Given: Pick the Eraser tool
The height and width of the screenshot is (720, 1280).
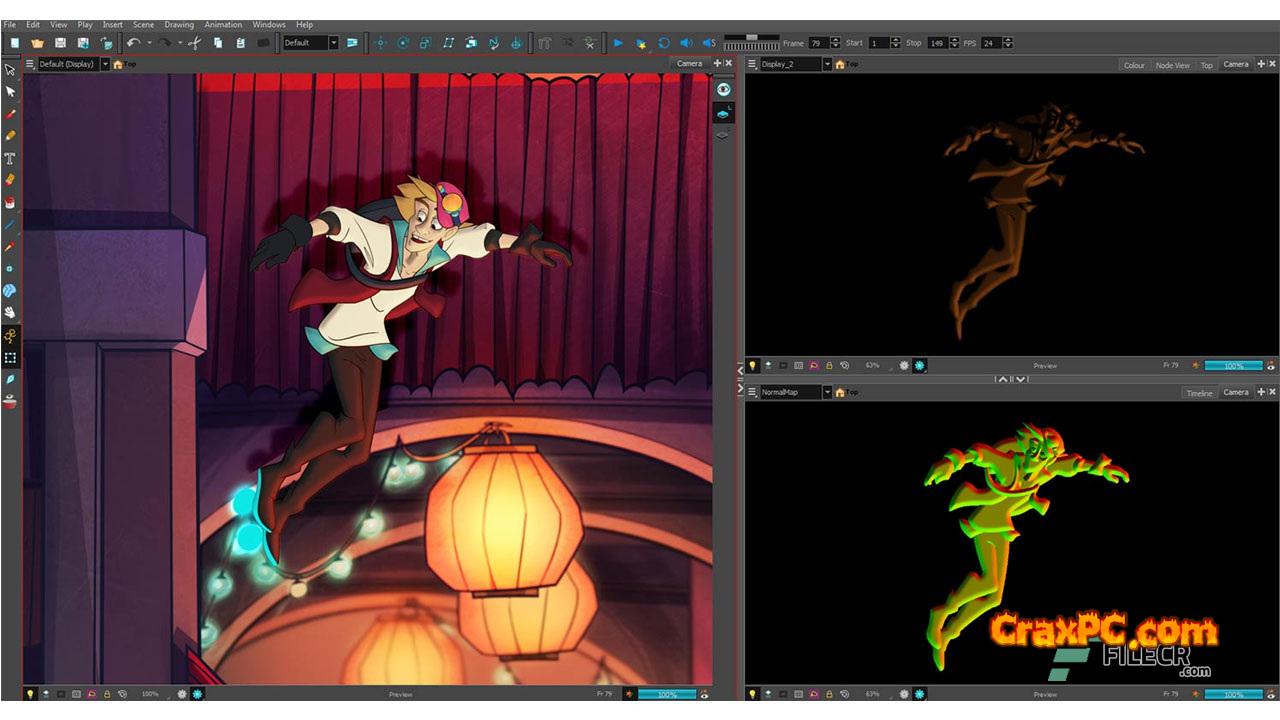Looking at the screenshot, I should [x=10, y=180].
